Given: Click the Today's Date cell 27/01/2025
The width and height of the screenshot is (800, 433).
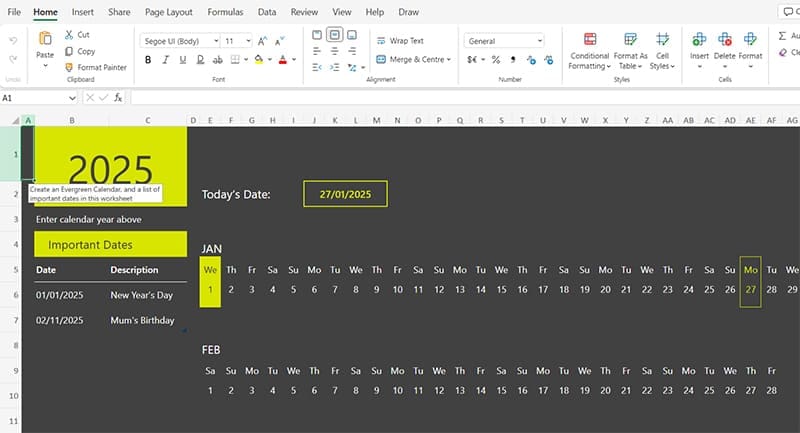Looking at the screenshot, I should point(345,194).
